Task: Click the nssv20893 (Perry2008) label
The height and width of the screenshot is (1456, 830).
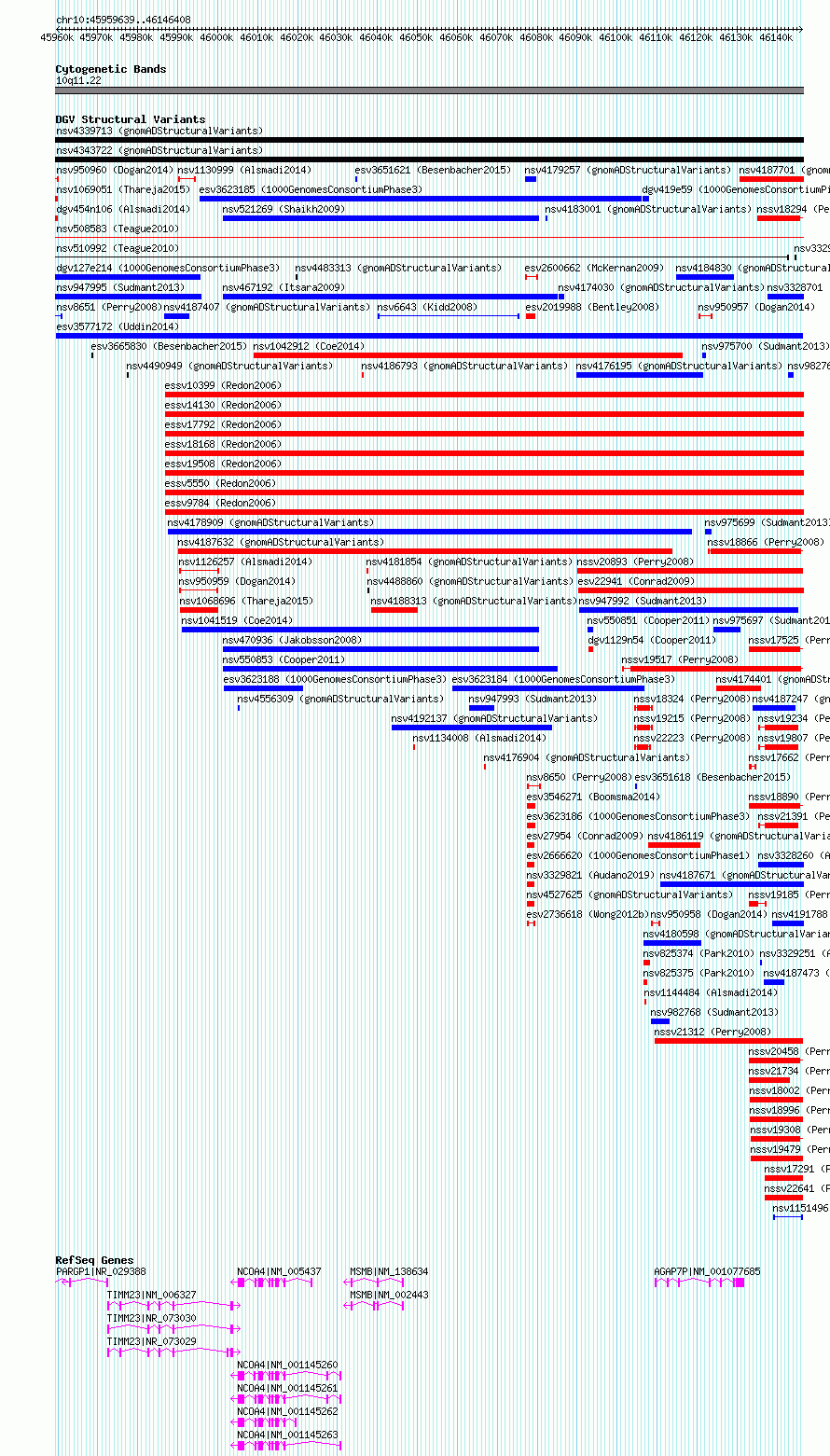Action: (x=635, y=562)
